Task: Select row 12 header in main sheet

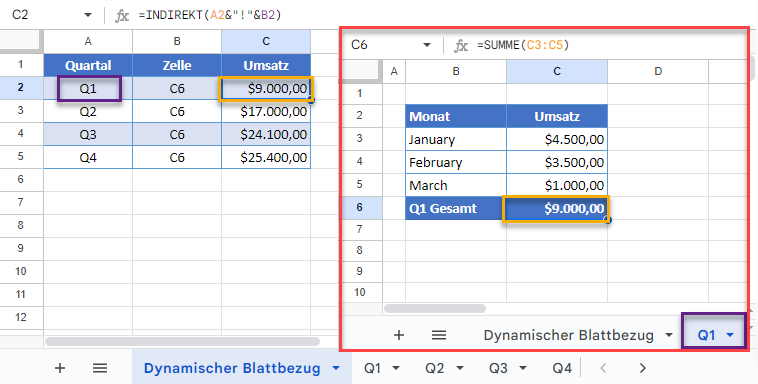Action: (21, 317)
